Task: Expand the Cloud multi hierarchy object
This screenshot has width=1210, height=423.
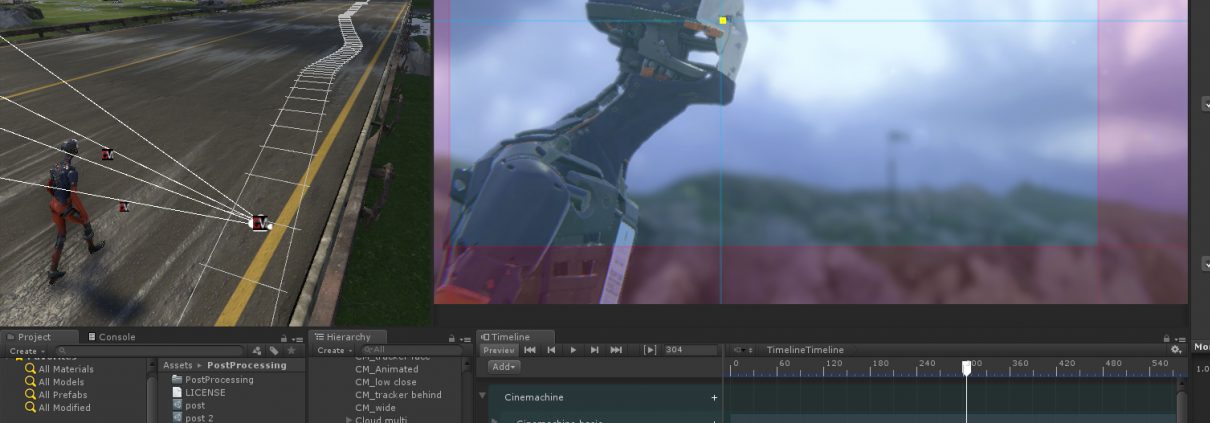Action: click(x=349, y=420)
